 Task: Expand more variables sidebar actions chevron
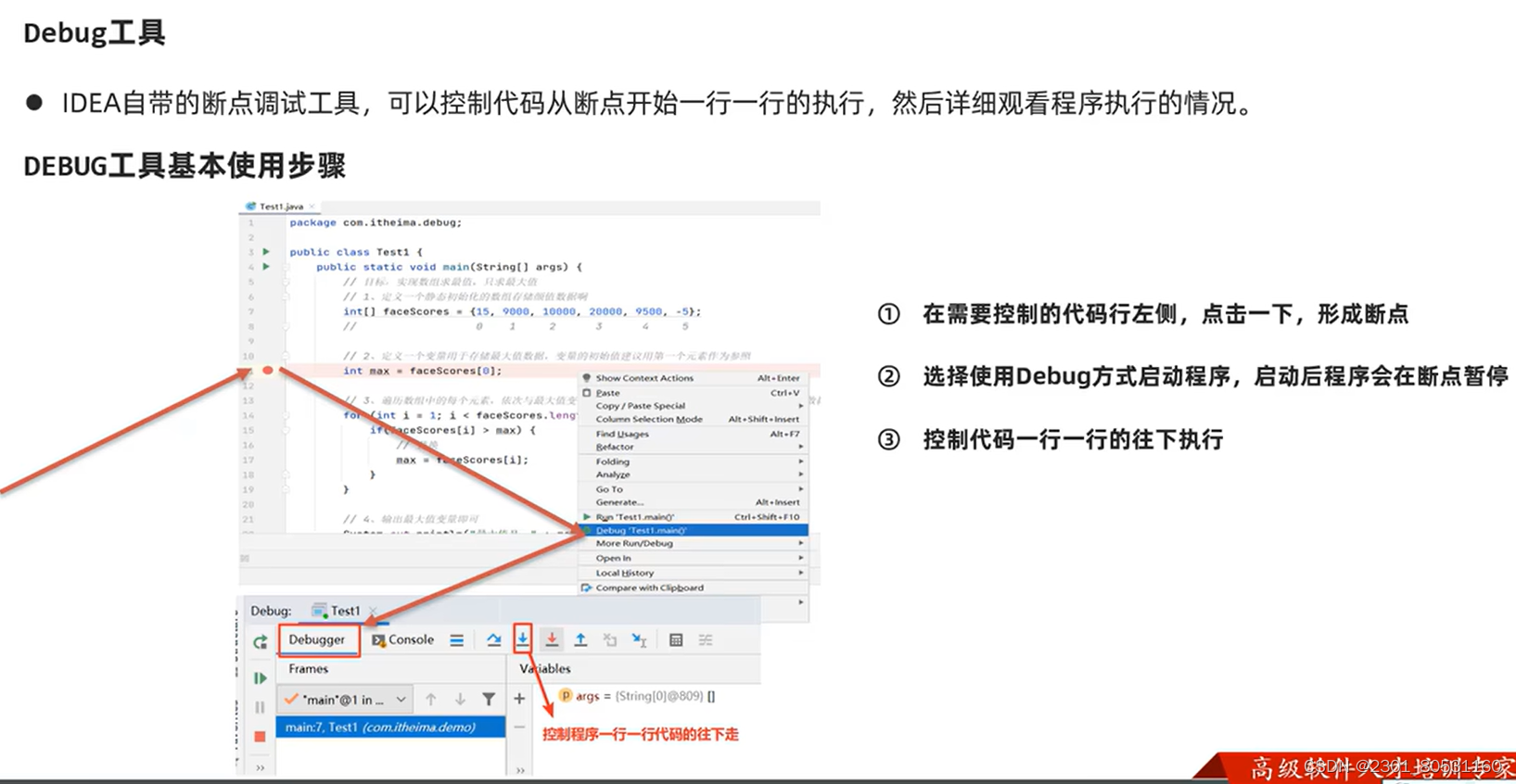pos(520,769)
